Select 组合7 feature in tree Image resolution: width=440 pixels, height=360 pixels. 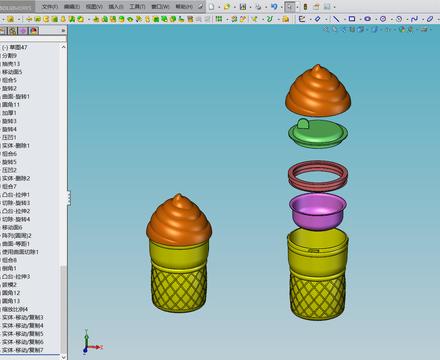9,186
